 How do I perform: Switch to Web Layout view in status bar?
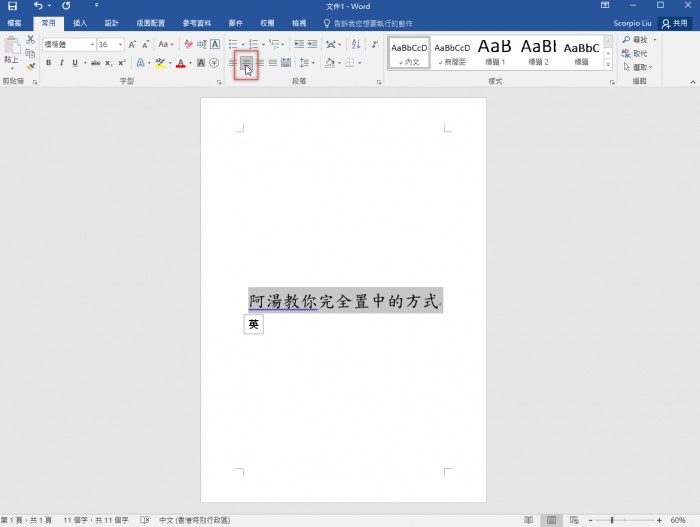[574, 520]
